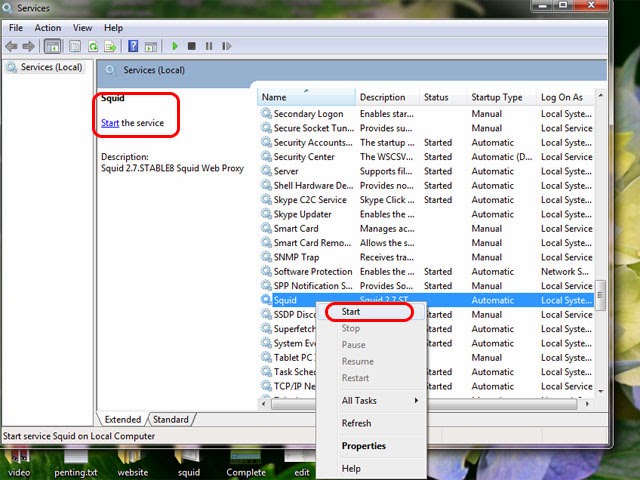
Task: Choose Refresh in the context menu
Action: tap(371, 423)
